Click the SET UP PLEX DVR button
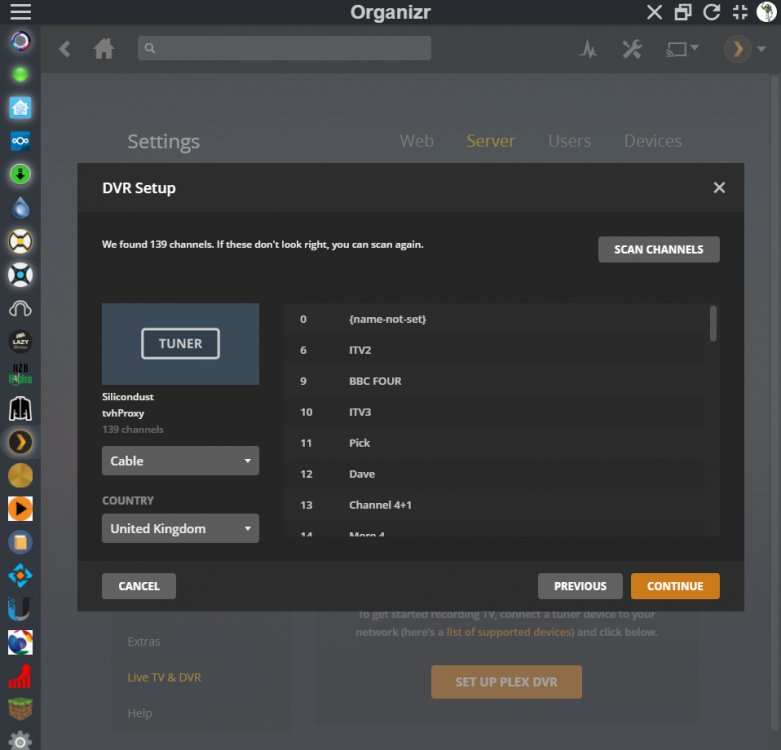This screenshot has width=781, height=750. click(x=507, y=682)
